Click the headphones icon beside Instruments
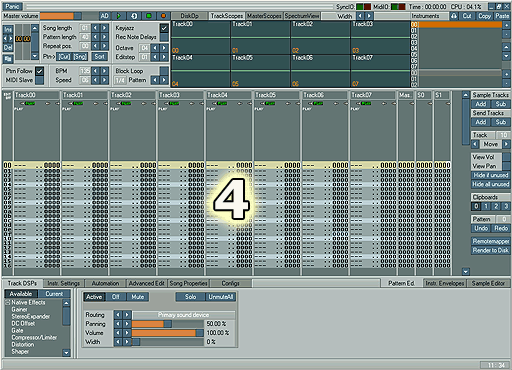 454,16
